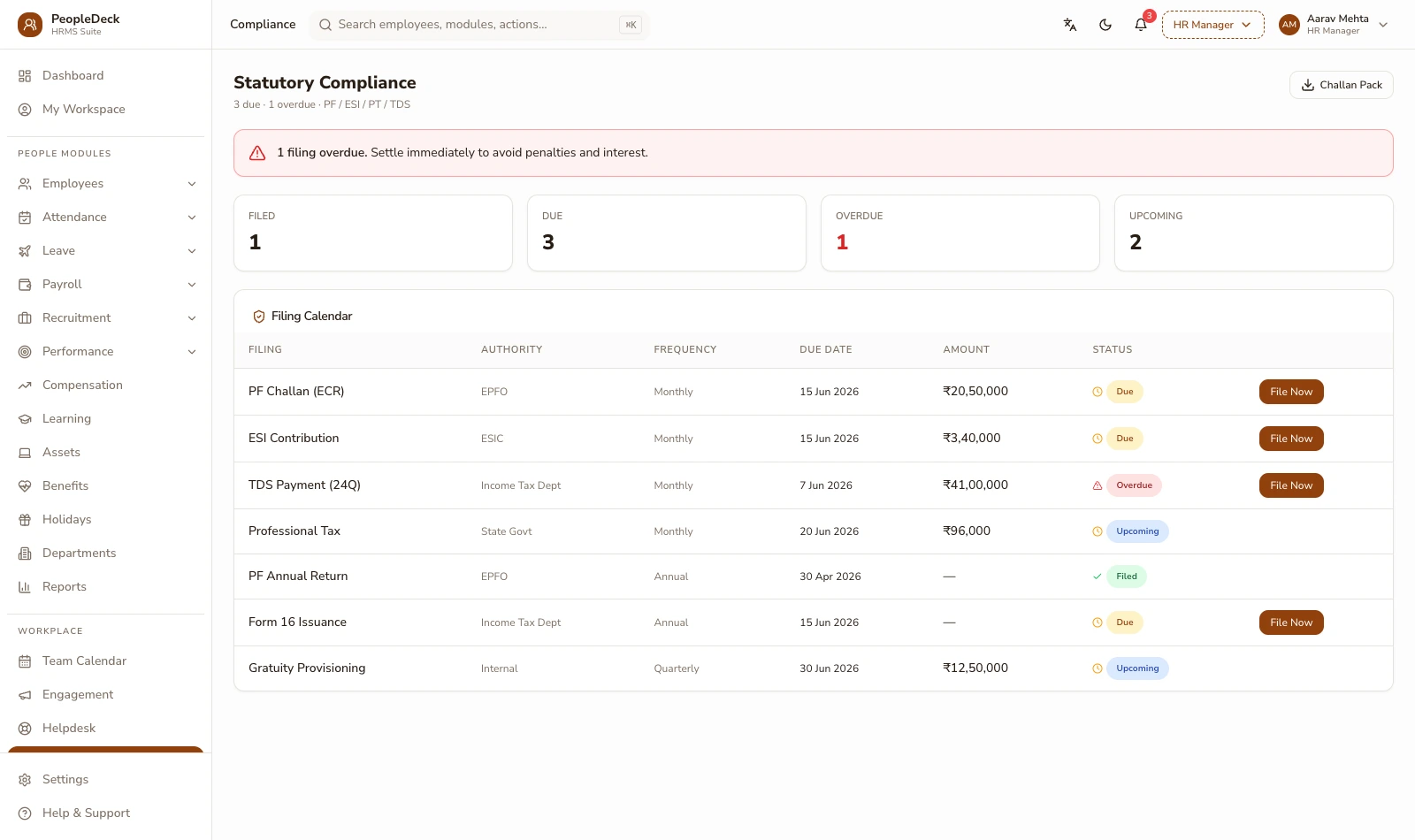Image resolution: width=1415 pixels, height=840 pixels.
Task: Click the Overdue status badge on TDS Payment
Action: (1134, 485)
